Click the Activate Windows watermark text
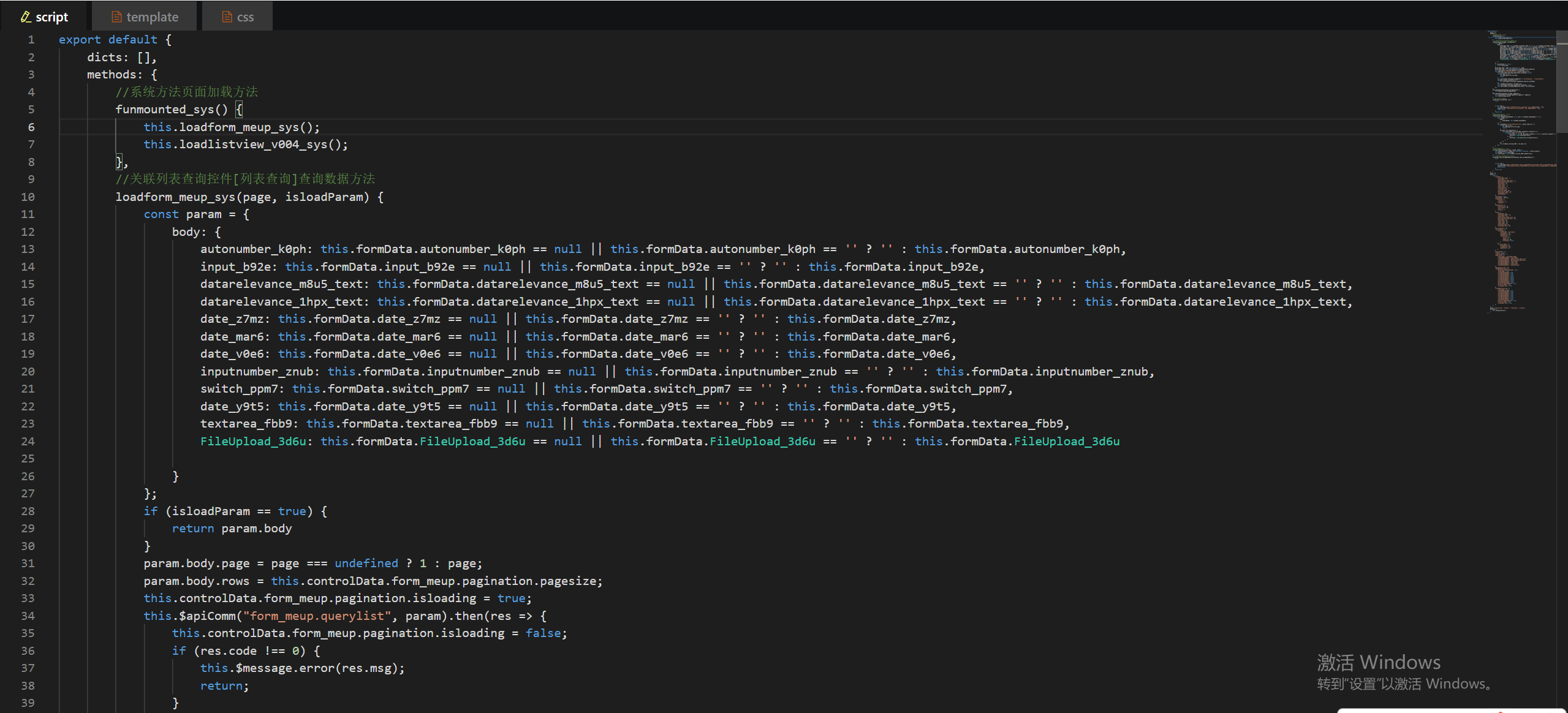Screen dimensions: 1568x713 [1379, 663]
